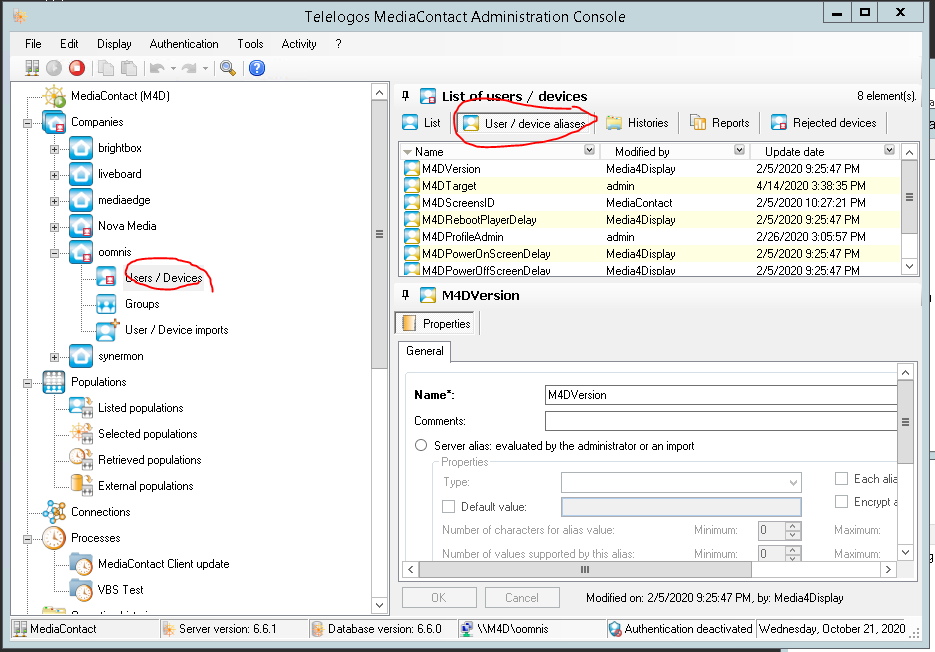Open the Display menu
935x652 pixels.
tap(114, 44)
